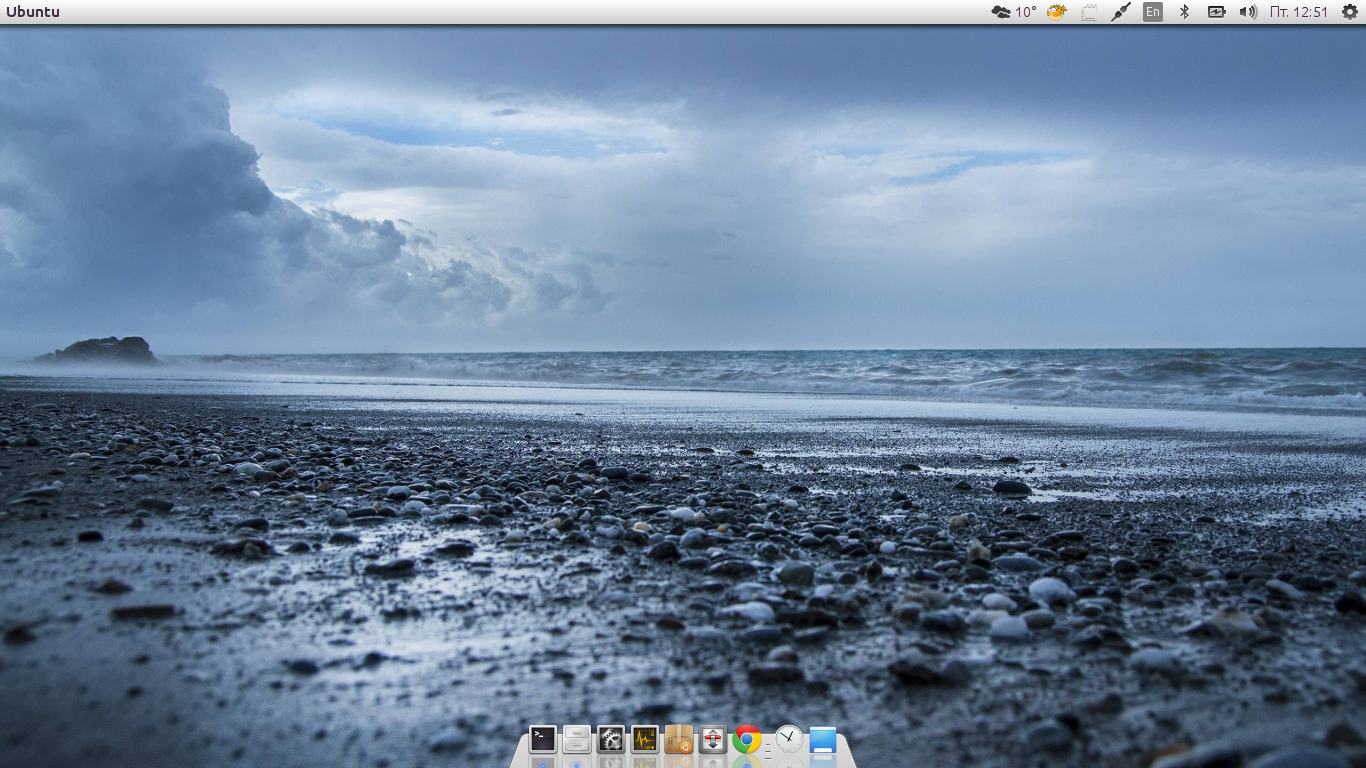1366x768 pixels.
Task: Launch Transmission torrent client in dock
Action: click(713, 739)
